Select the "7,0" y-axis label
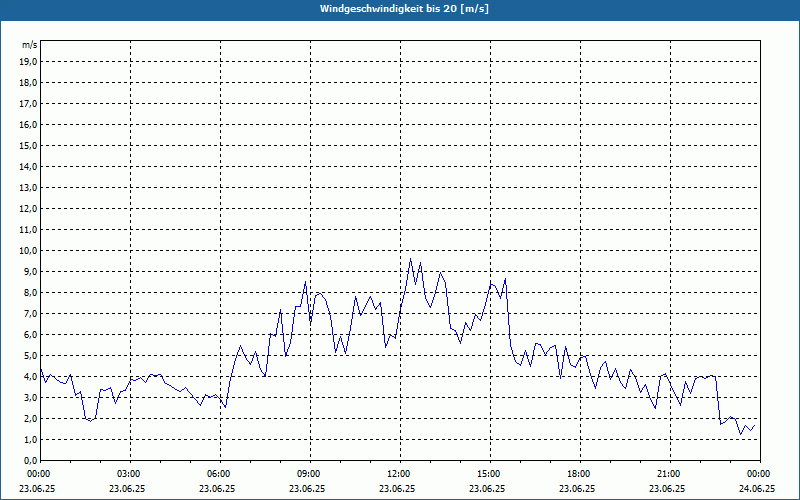800x500 pixels. pyautogui.click(x=30, y=314)
